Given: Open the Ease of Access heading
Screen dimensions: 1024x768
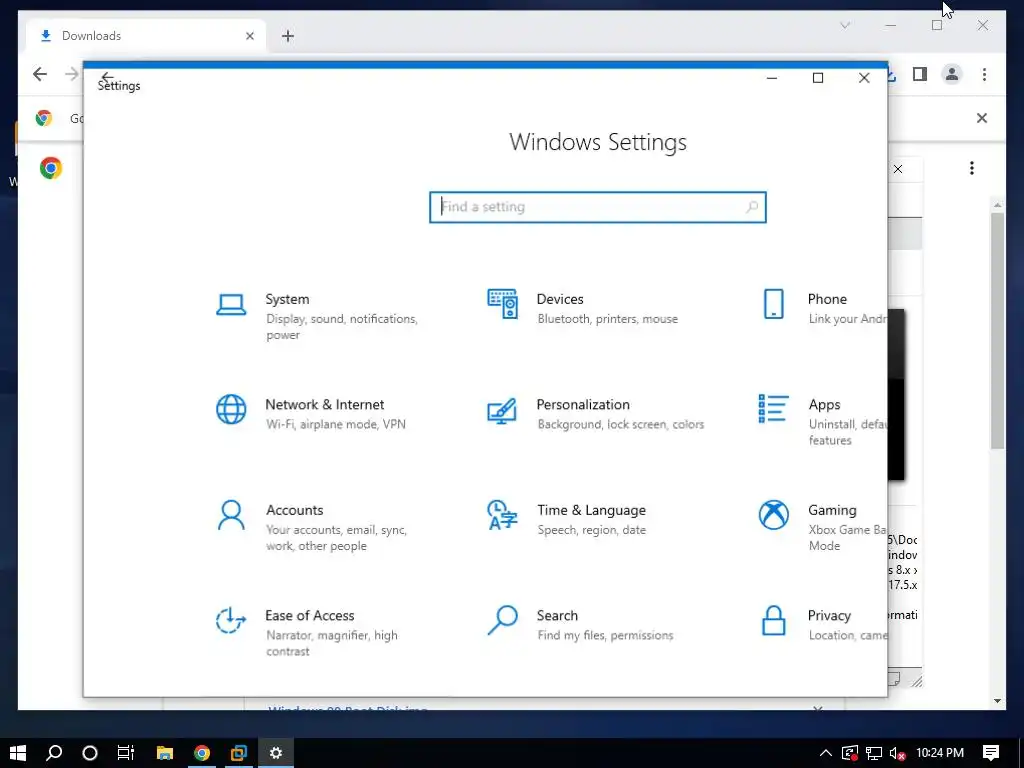Looking at the screenshot, I should click(310, 615).
